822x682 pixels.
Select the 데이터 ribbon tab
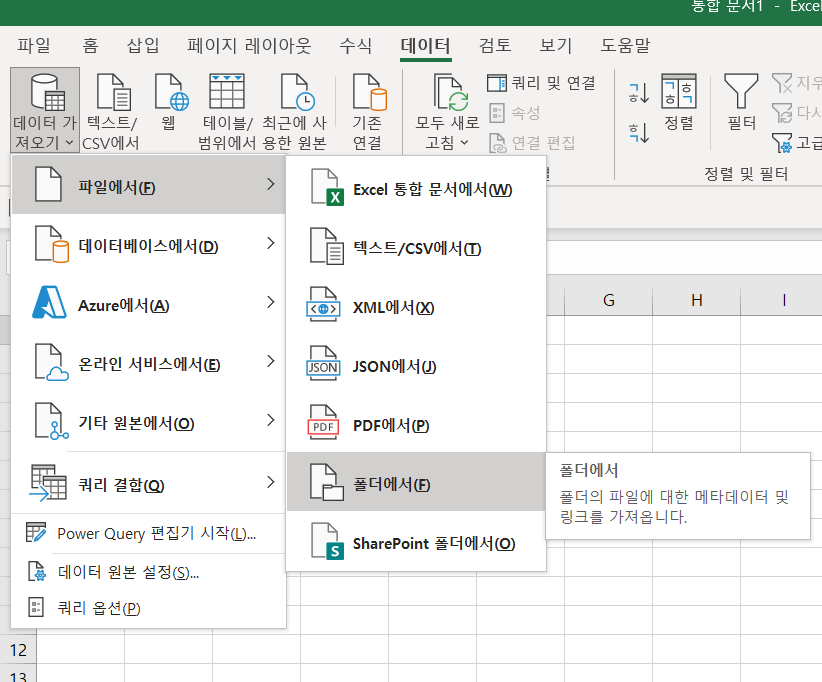tap(426, 45)
